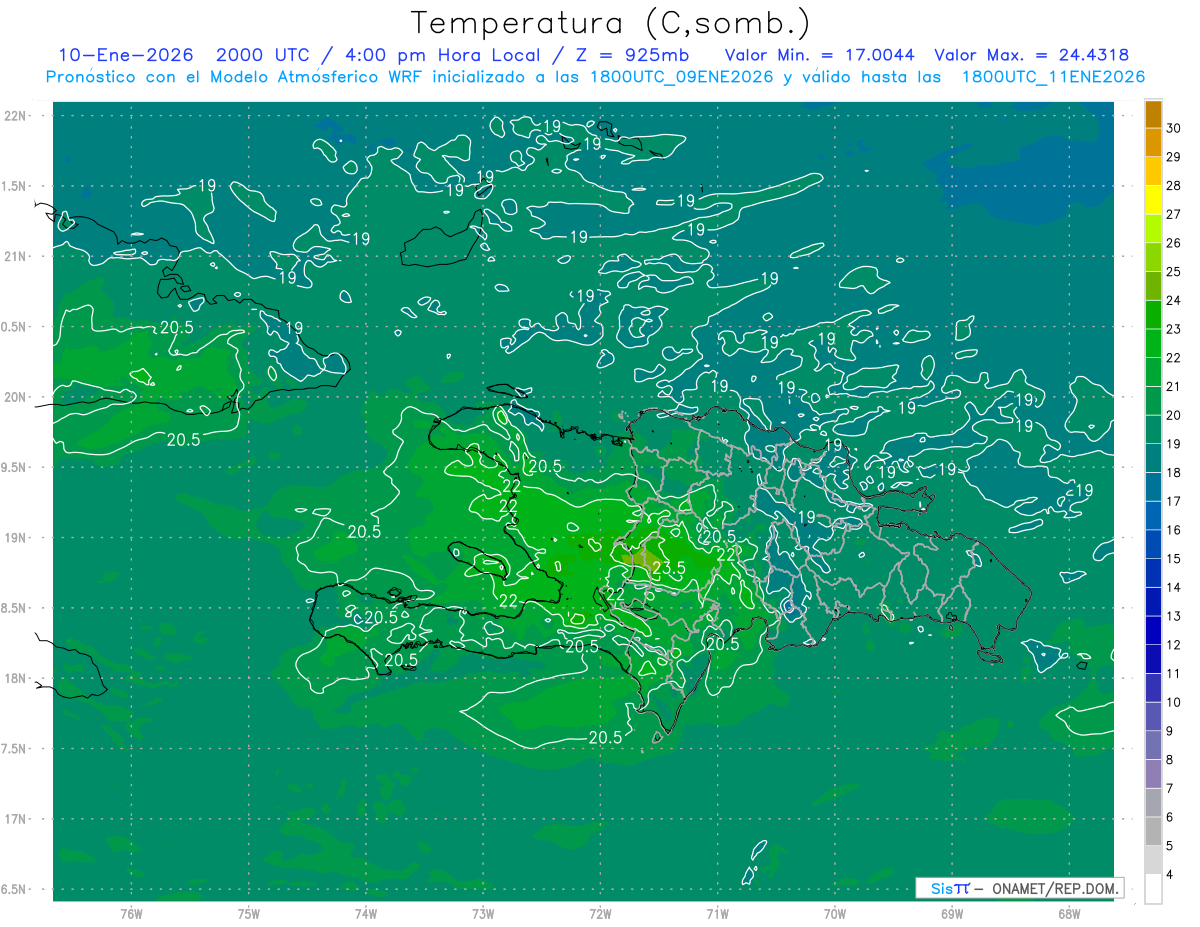Pick the yellow swatch between 27 and 28
Image resolution: width=1200 pixels, height=927 pixels.
(x=1153, y=200)
